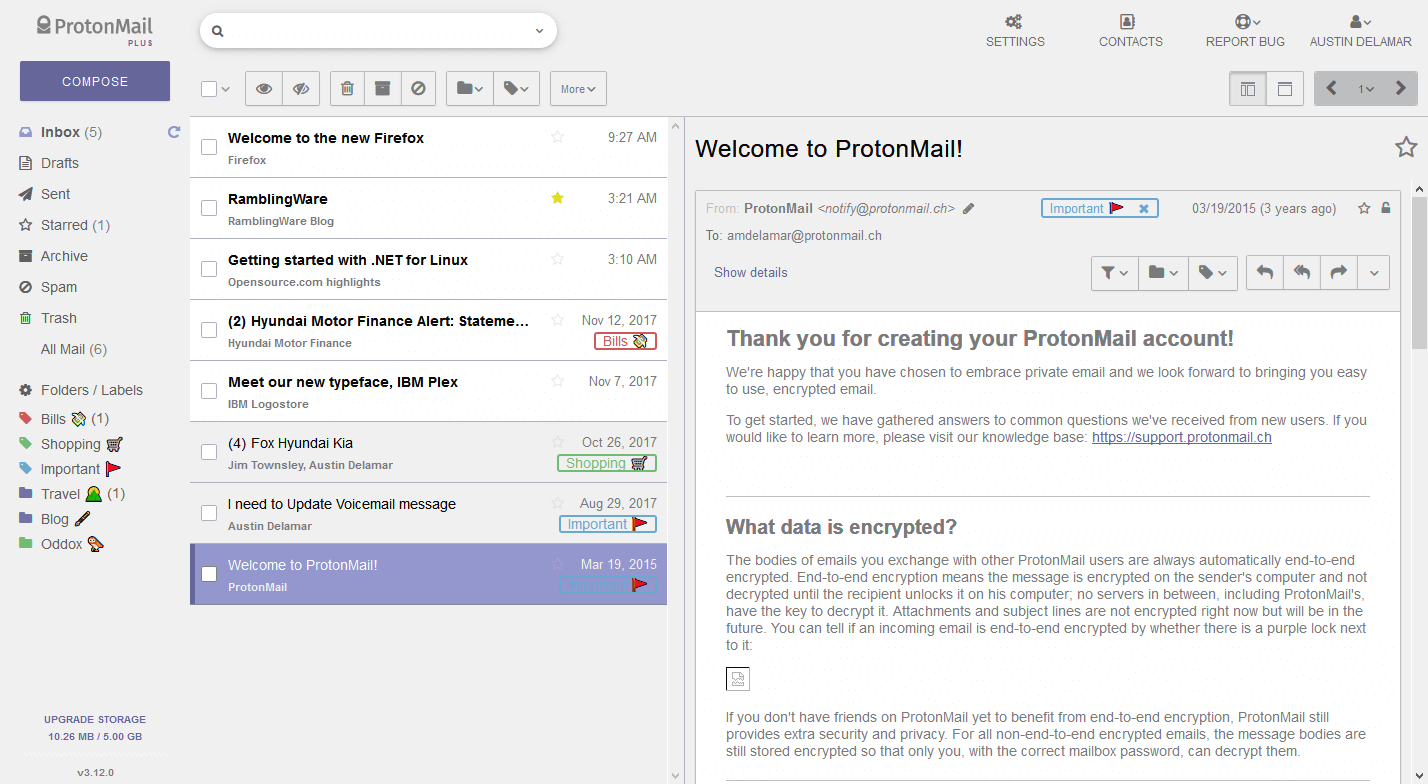Check the Getting started with .NET message
The image size is (1428, 784).
coord(209,269)
